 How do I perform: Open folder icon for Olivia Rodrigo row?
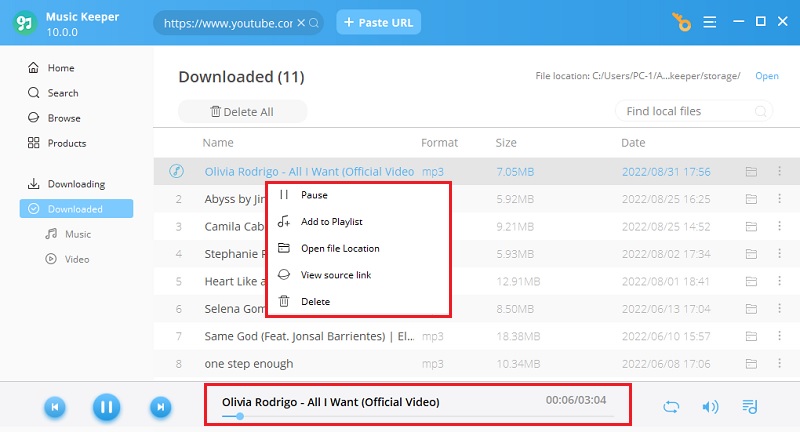pyautogui.click(x=751, y=171)
